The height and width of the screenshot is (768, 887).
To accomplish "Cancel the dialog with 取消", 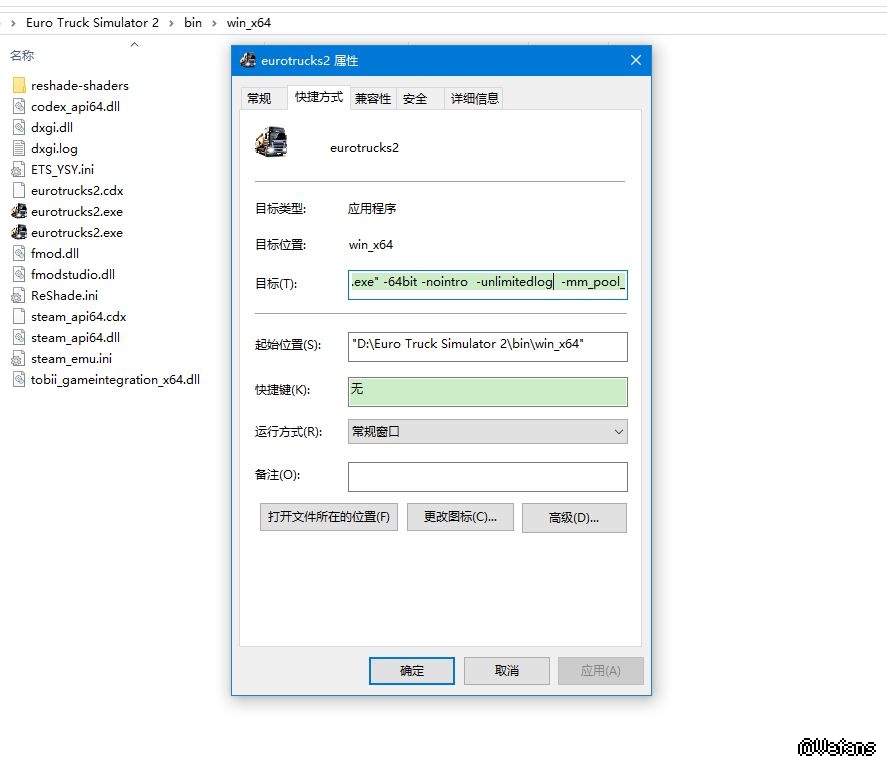I will click(507, 671).
